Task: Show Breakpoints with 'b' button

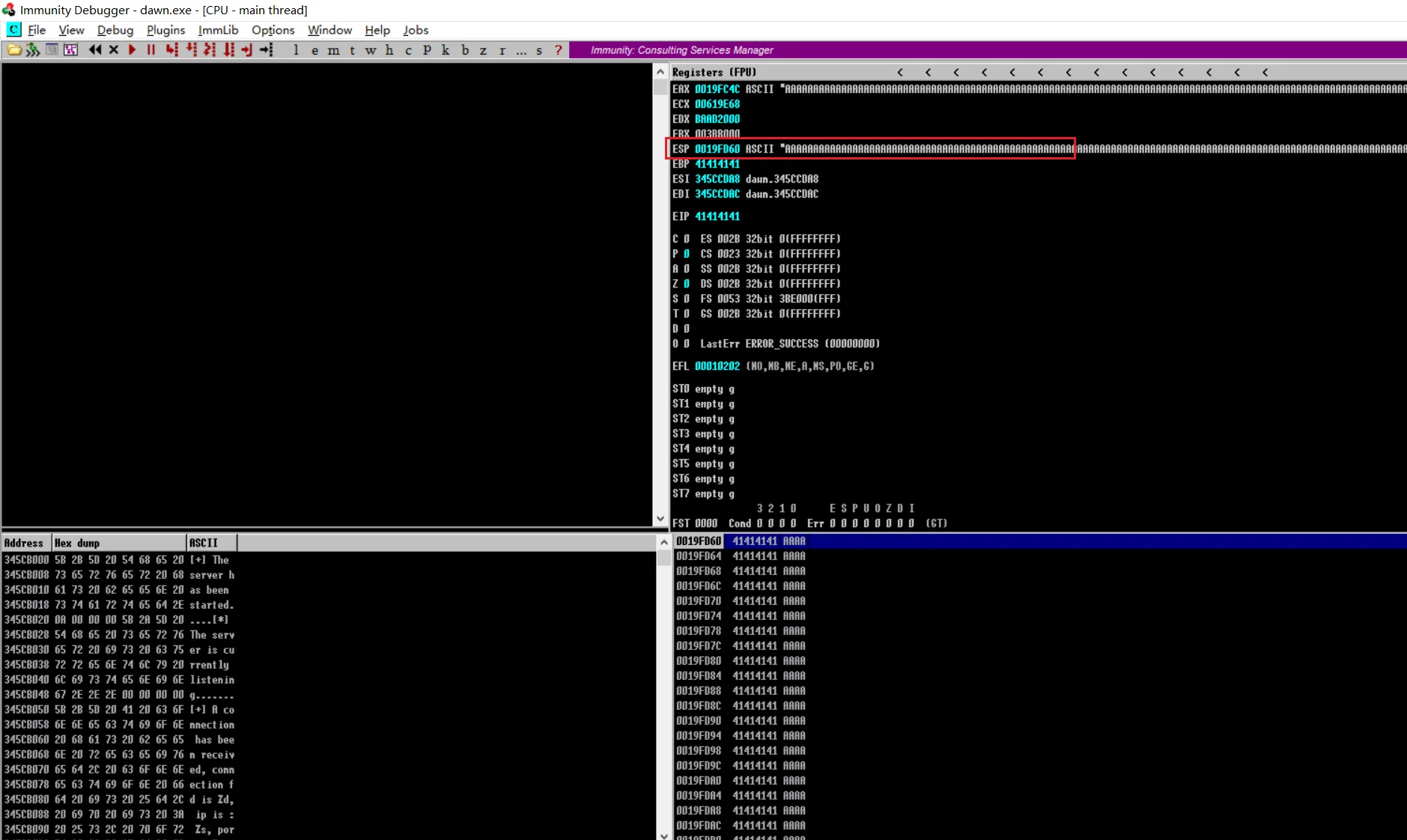Action: point(465,50)
